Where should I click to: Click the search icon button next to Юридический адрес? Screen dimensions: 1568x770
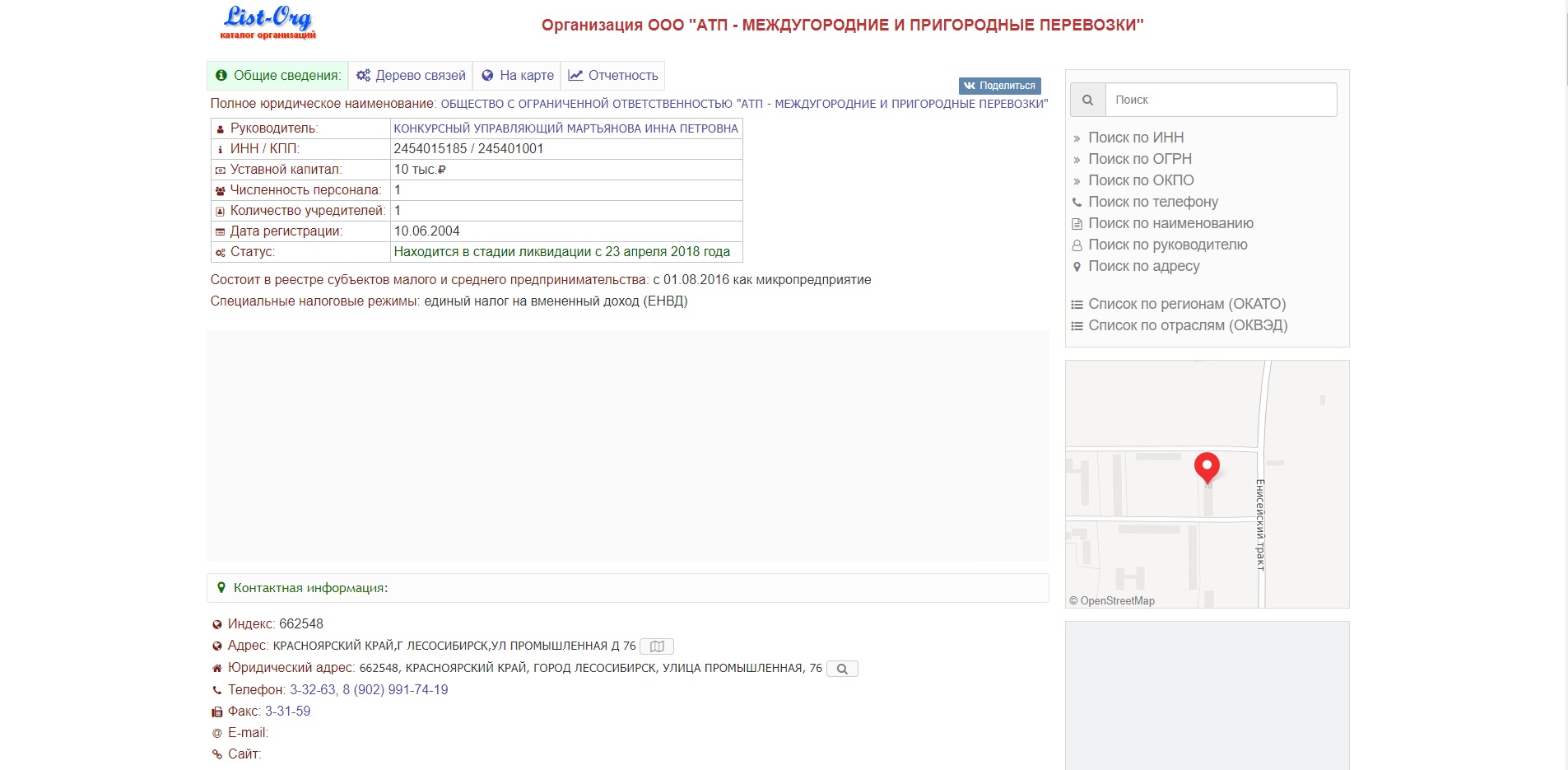pyautogui.click(x=842, y=669)
